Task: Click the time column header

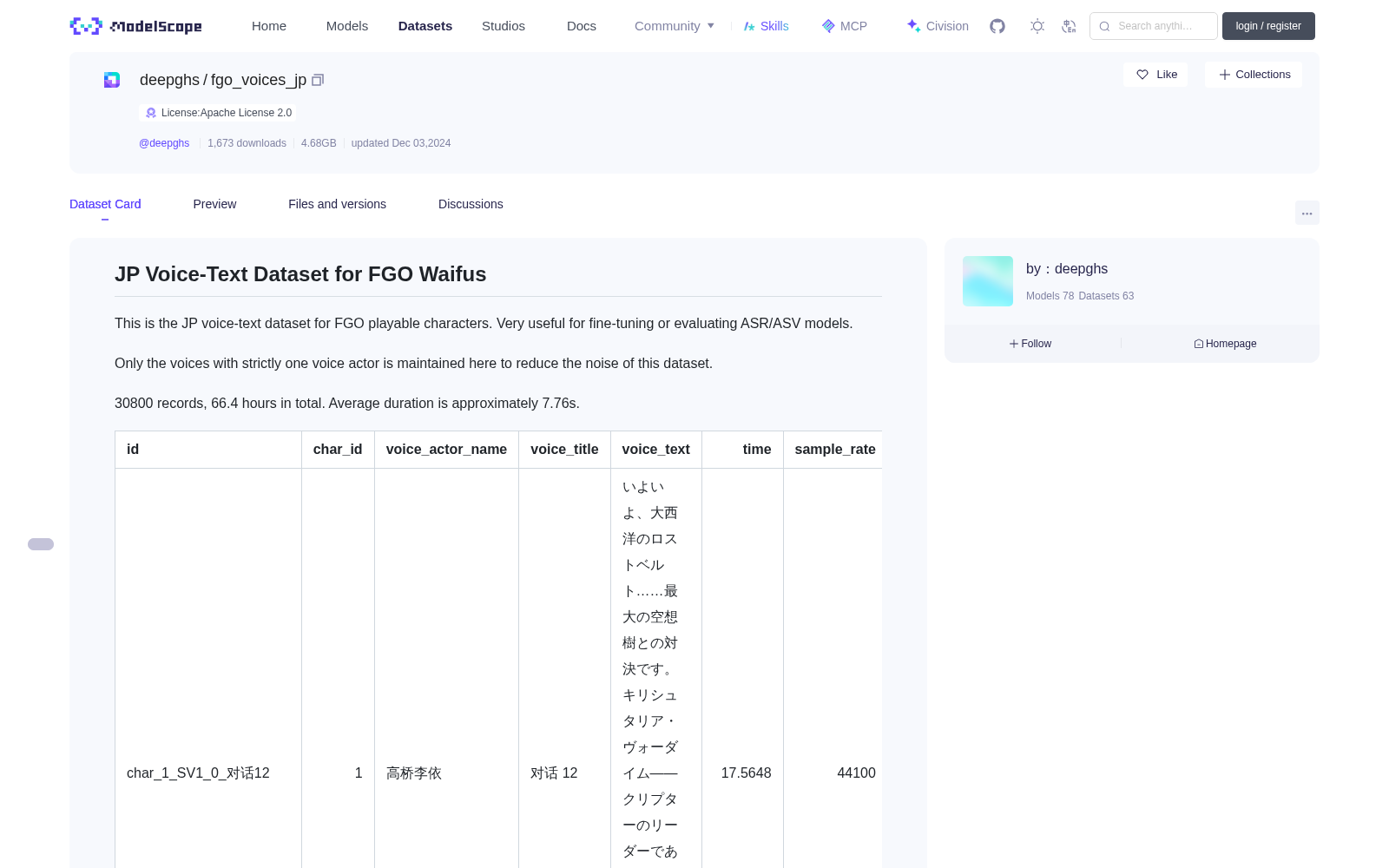Action: coord(742,450)
